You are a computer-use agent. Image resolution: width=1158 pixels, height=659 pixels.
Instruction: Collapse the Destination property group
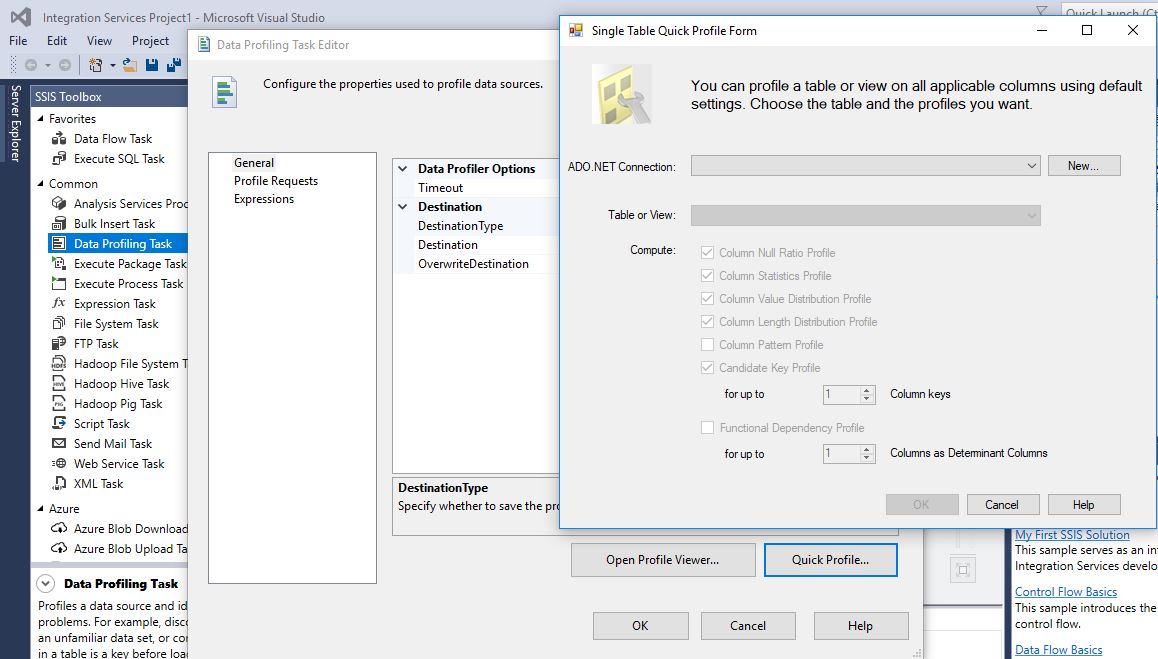pos(402,207)
